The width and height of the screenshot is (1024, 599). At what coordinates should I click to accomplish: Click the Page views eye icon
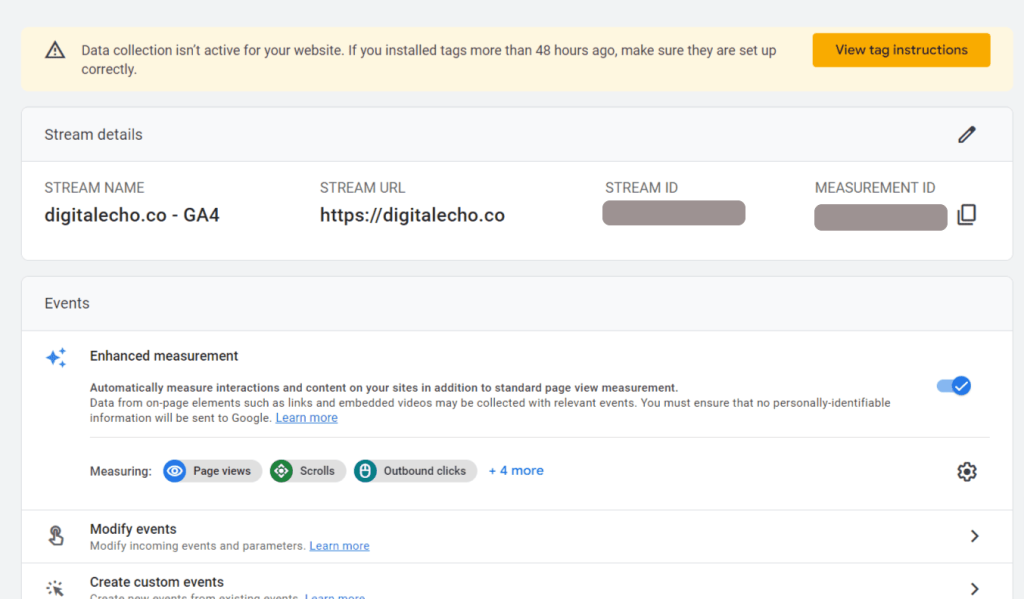[174, 471]
